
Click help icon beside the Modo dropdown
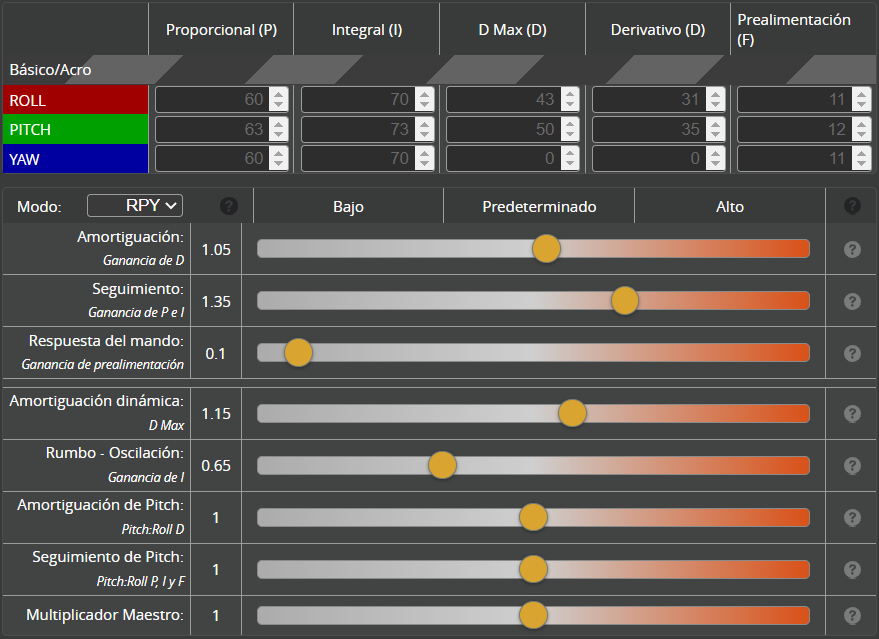[x=229, y=206]
